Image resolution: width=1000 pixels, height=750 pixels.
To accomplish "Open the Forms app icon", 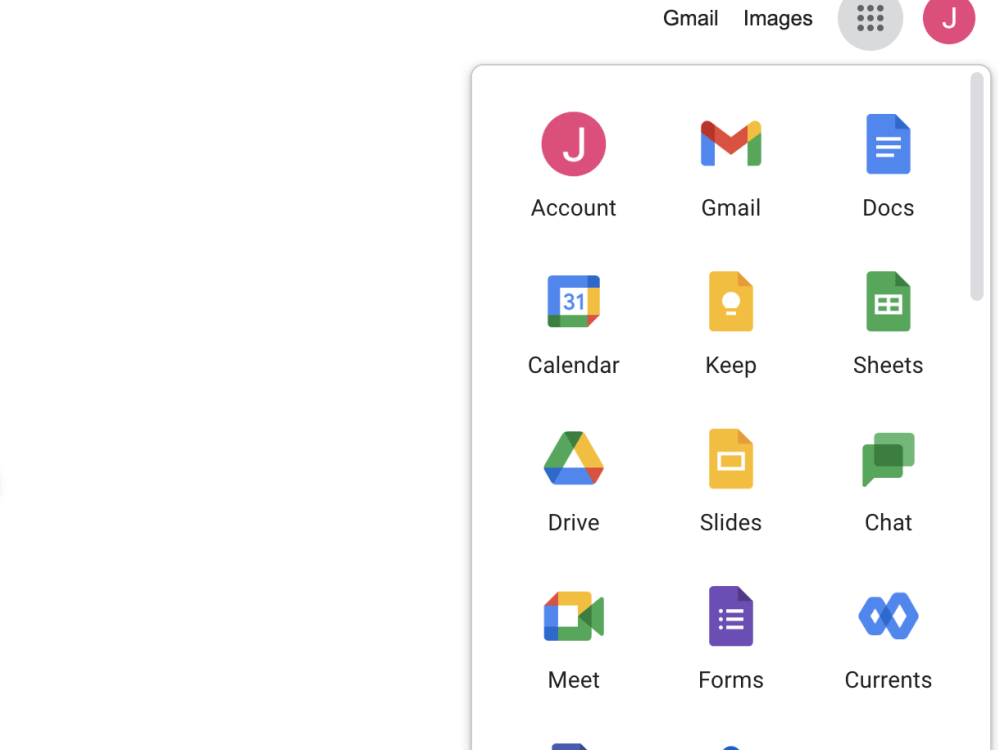I will pyautogui.click(x=731, y=616).
